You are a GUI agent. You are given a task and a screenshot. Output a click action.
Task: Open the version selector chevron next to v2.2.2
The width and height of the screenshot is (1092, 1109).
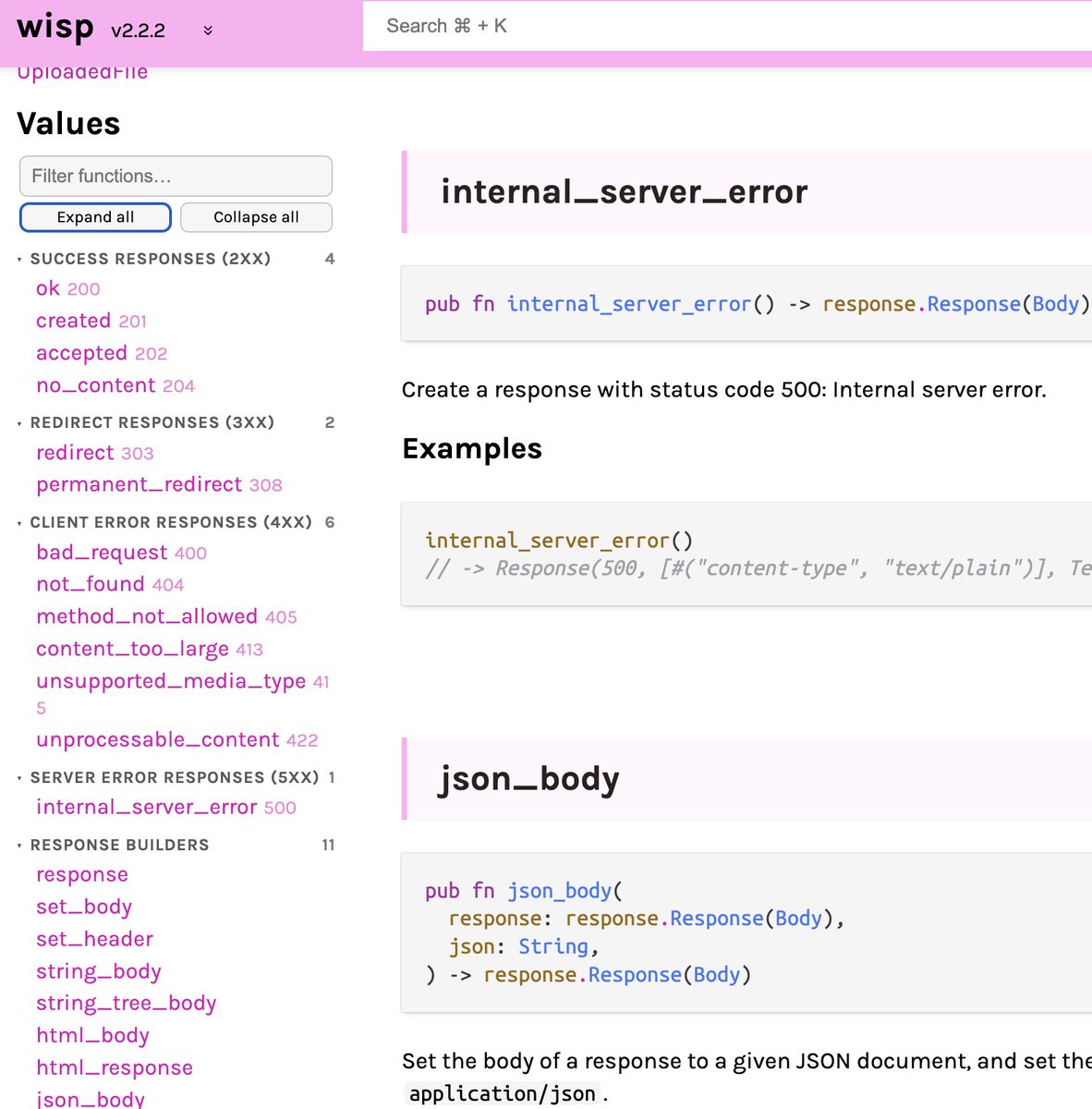coord(208,30)
